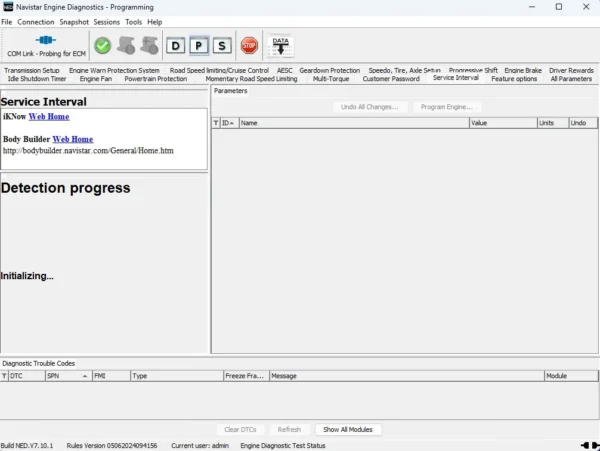This screenshot has height=451, width=600.
Task: Click the second gray engine icon with plus
Action: 149,46
